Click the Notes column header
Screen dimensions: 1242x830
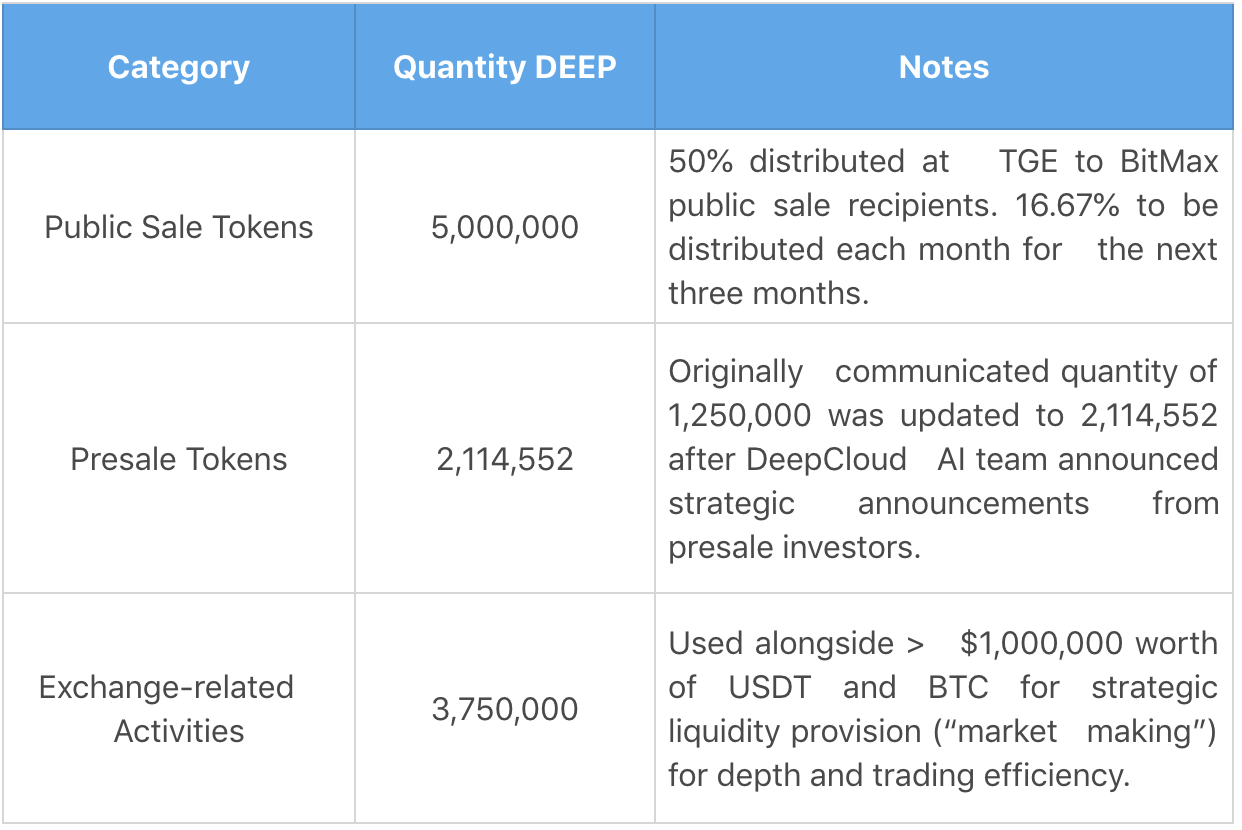click(x=944, y=68)
